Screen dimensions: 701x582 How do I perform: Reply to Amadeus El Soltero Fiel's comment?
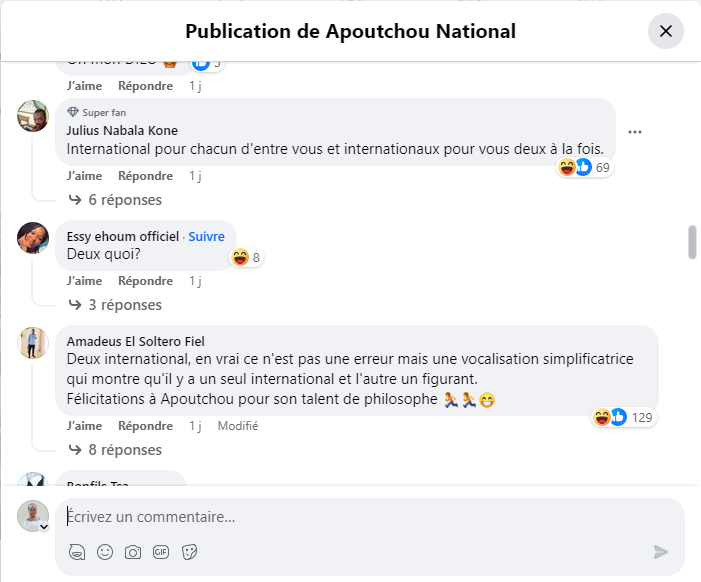pyautogui.click(x=145, y=426)
